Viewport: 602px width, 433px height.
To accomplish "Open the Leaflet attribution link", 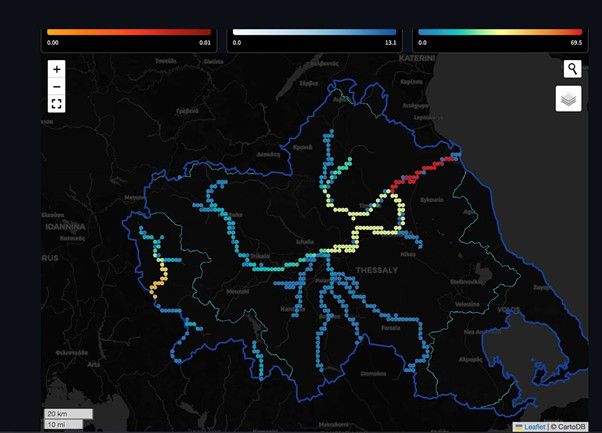I will tap(534, 427).
